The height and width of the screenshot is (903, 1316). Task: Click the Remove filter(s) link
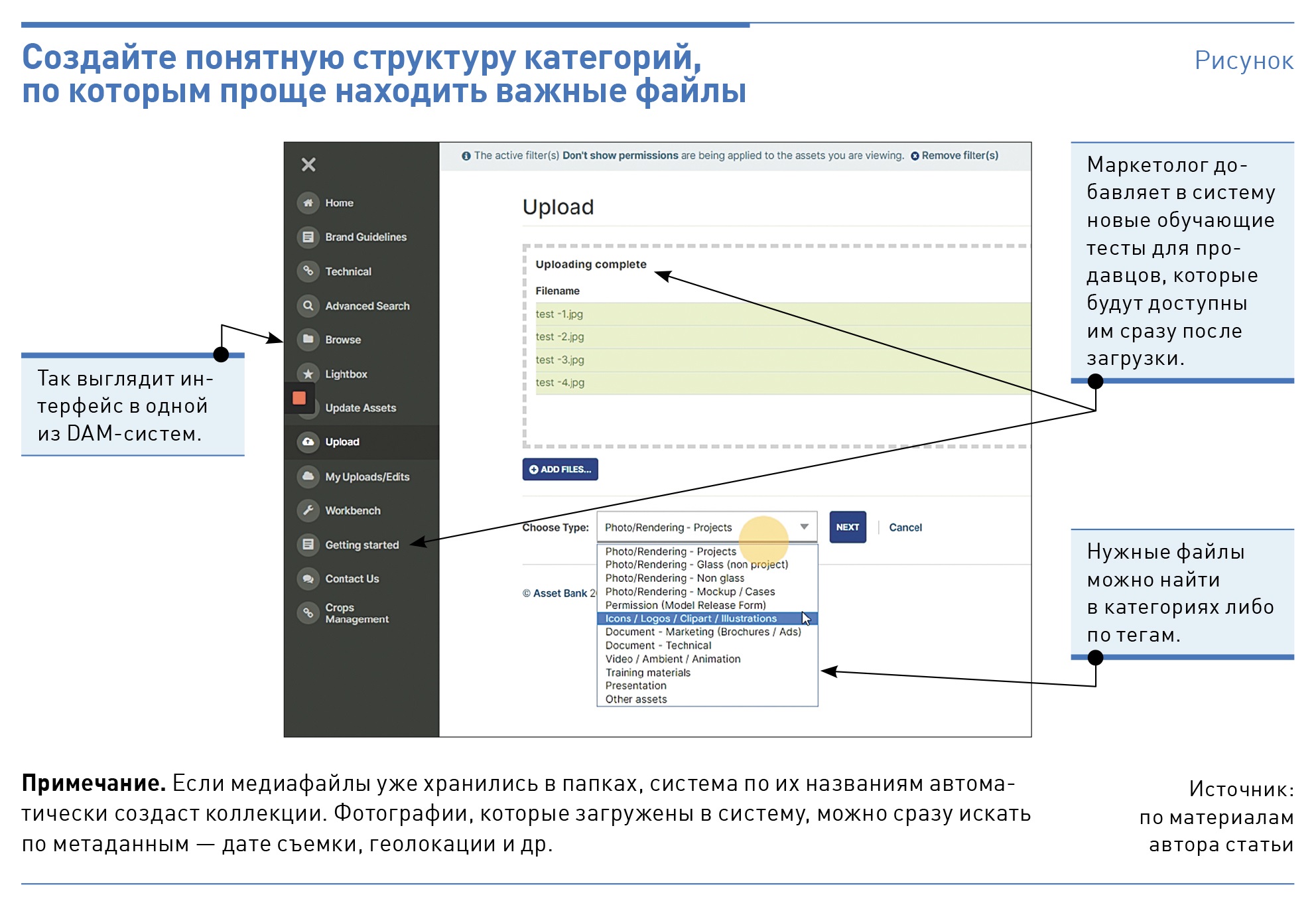click(x=954, y=155)
